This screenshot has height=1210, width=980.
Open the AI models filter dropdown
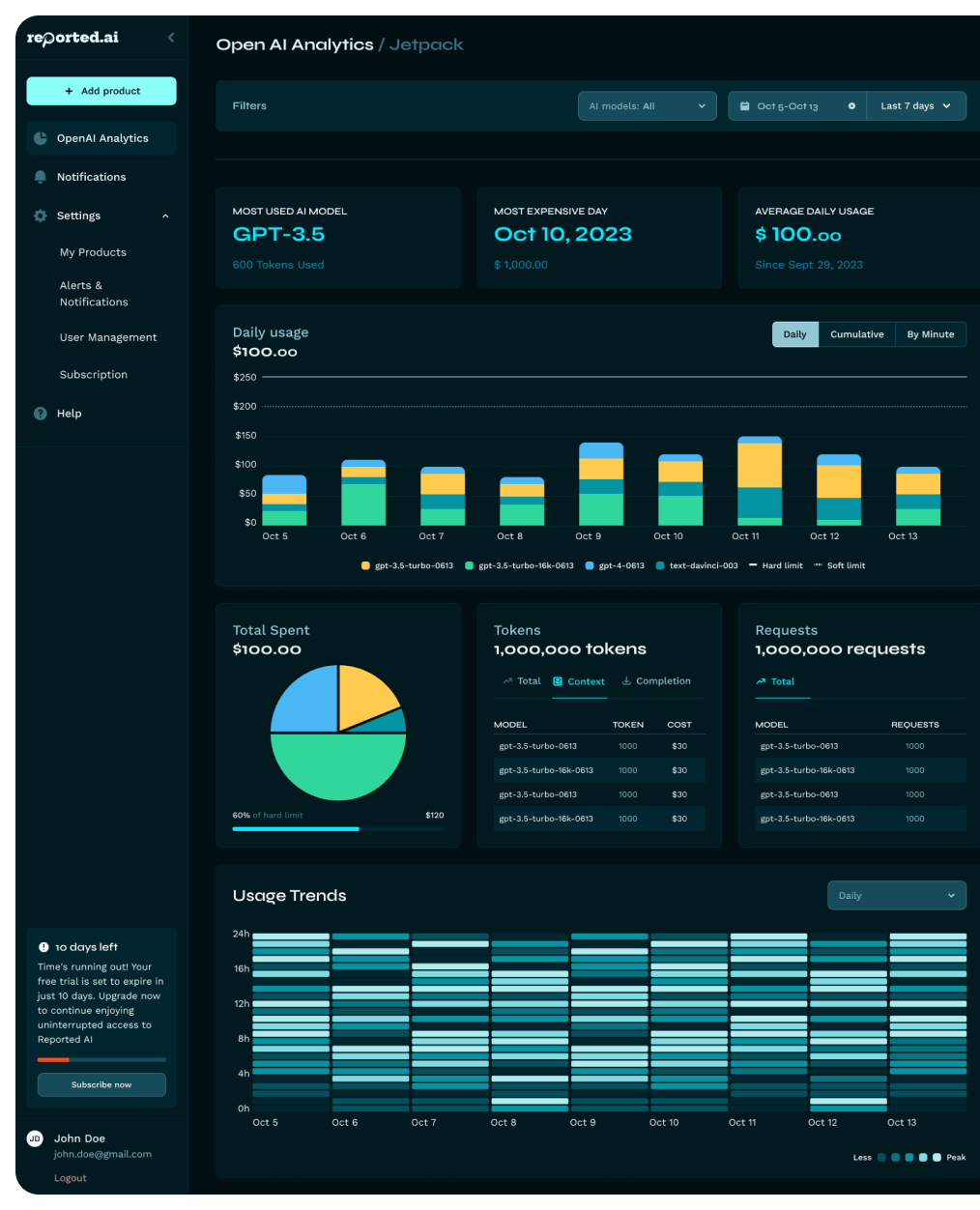pos(647,106)
